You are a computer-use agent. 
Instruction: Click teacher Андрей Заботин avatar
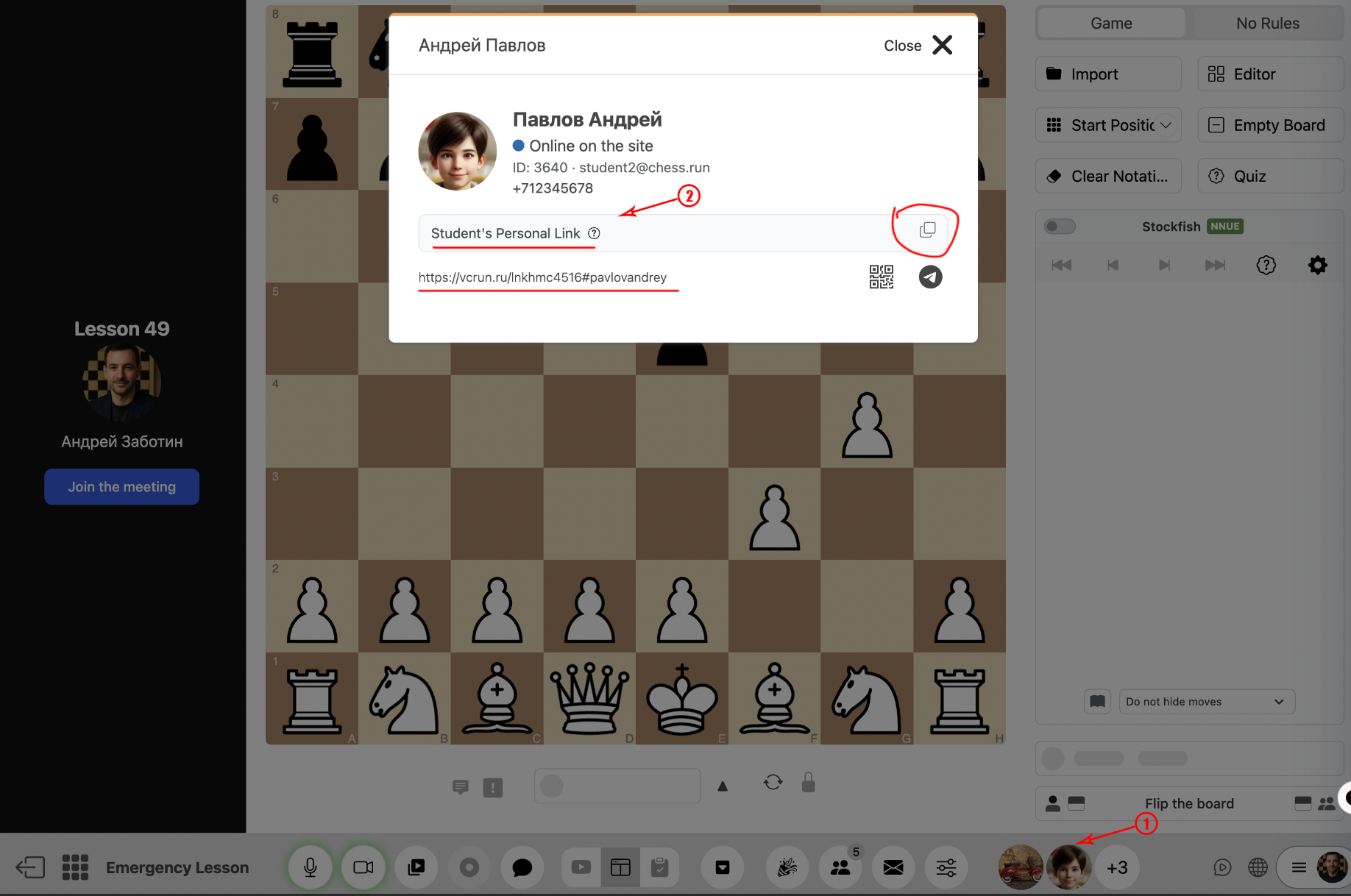point(121,382)
